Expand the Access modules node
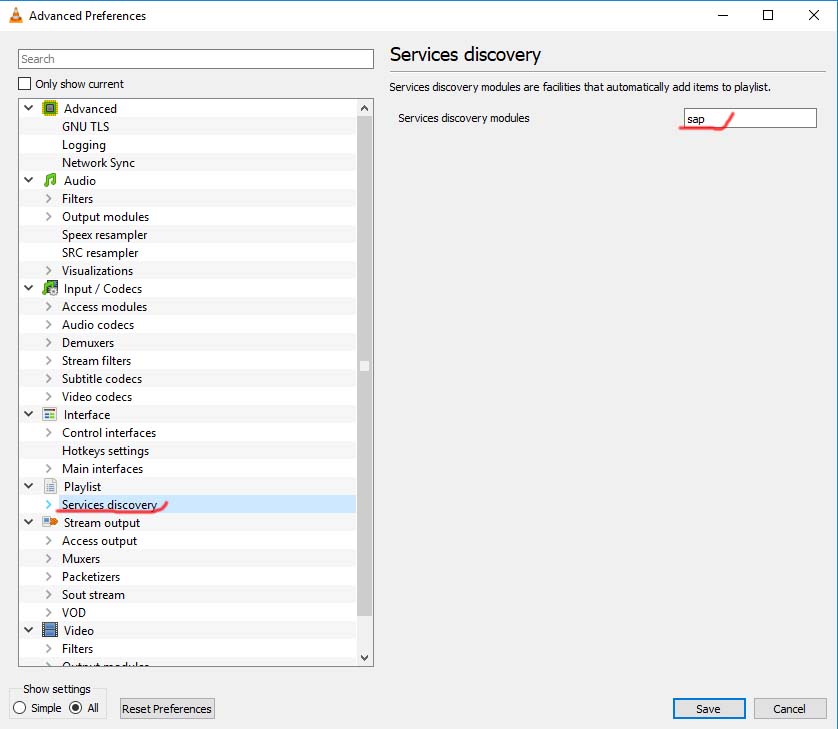838x729 pixels. pos(49,306)
